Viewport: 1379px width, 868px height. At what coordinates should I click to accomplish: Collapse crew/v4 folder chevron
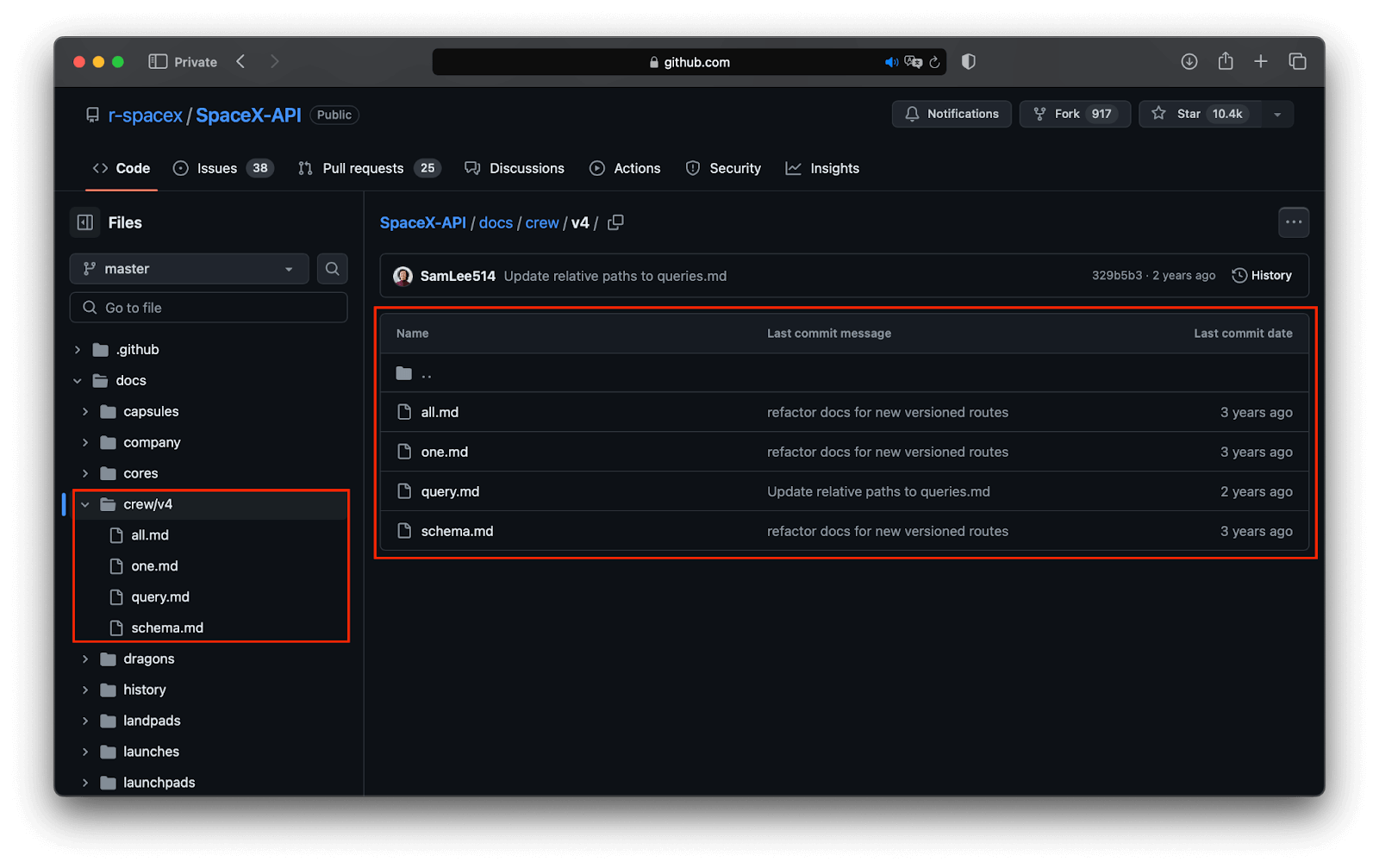(85, 505)
